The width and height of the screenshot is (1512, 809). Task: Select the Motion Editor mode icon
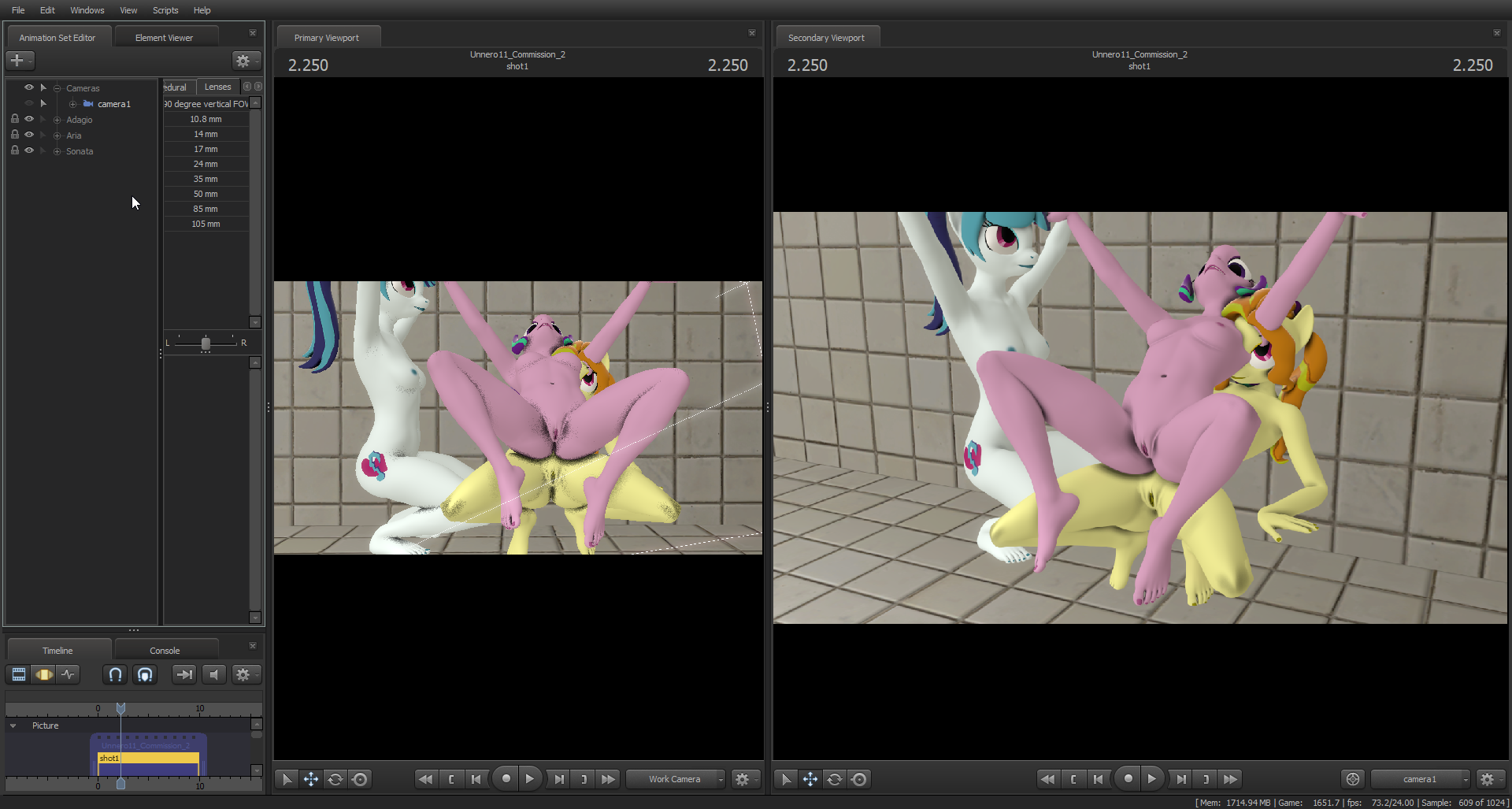click(x=44, y=674)
